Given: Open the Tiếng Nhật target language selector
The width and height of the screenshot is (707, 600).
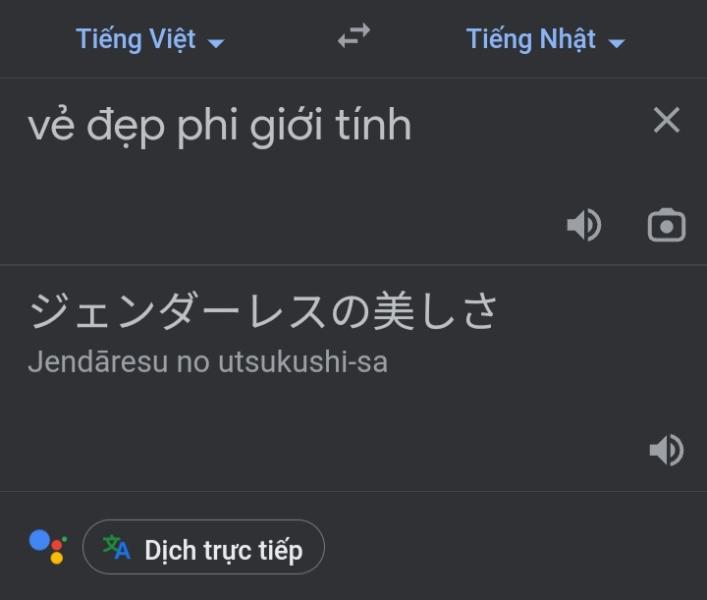Looking at the screenshot, I should 531,39.
